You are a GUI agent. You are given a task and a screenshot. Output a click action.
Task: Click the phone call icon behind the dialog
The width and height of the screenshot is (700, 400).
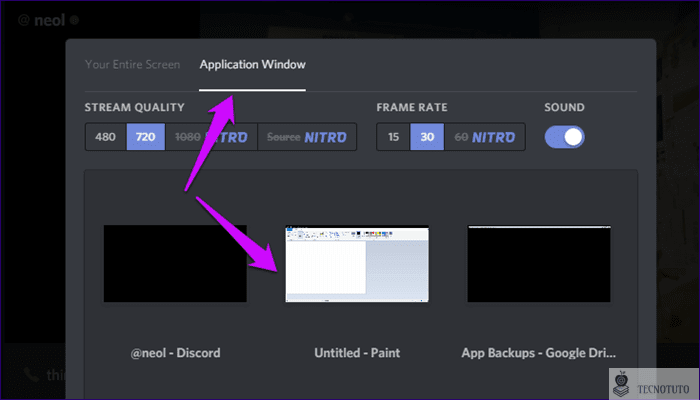(x=31, y=374)
